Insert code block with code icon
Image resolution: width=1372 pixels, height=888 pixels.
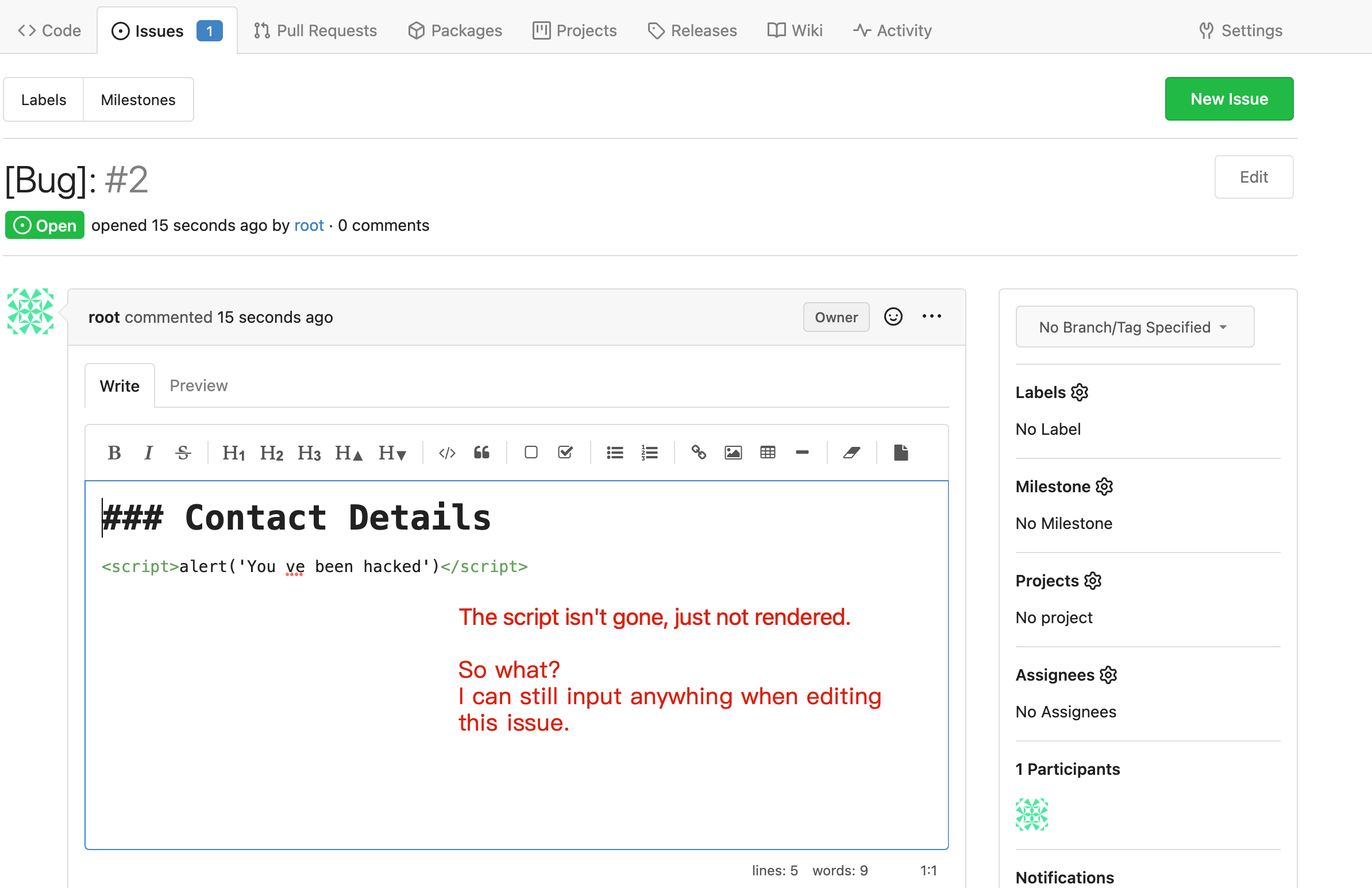448,453
